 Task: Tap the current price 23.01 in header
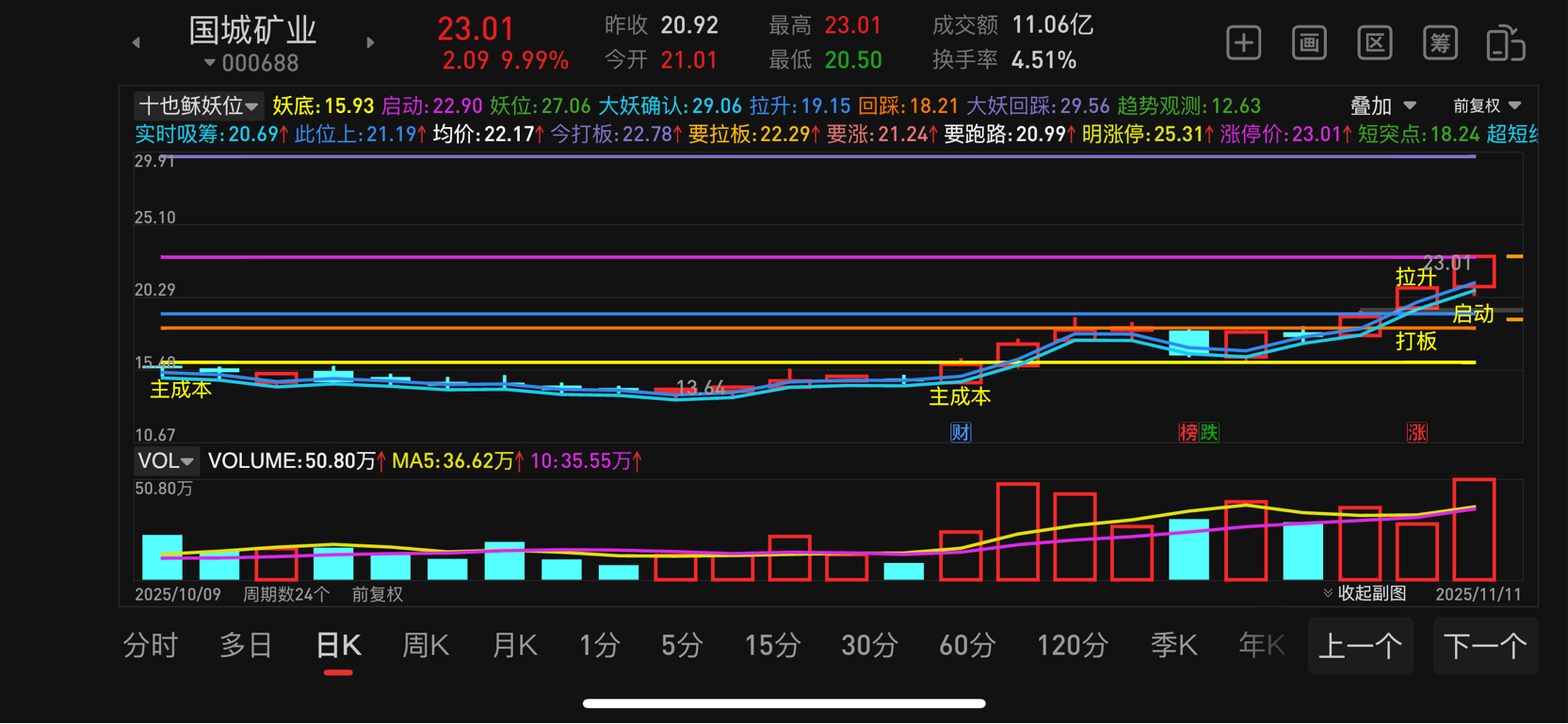(x=476, y=29)
